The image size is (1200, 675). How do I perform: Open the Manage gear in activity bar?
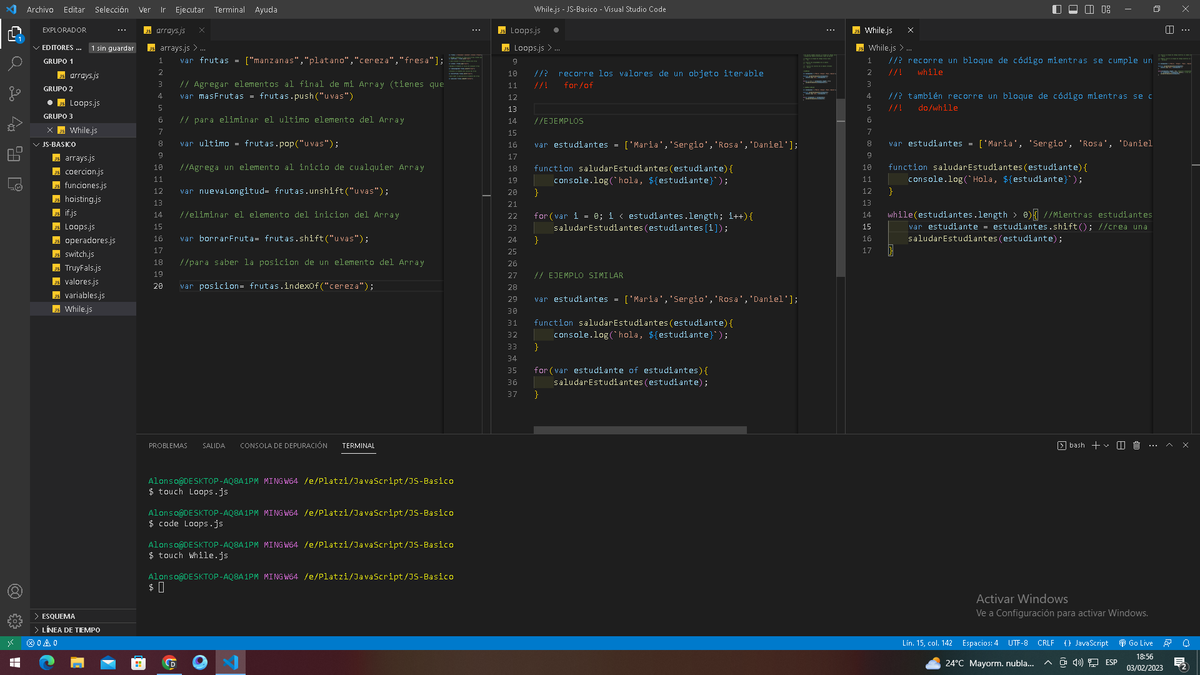point(15,621)
